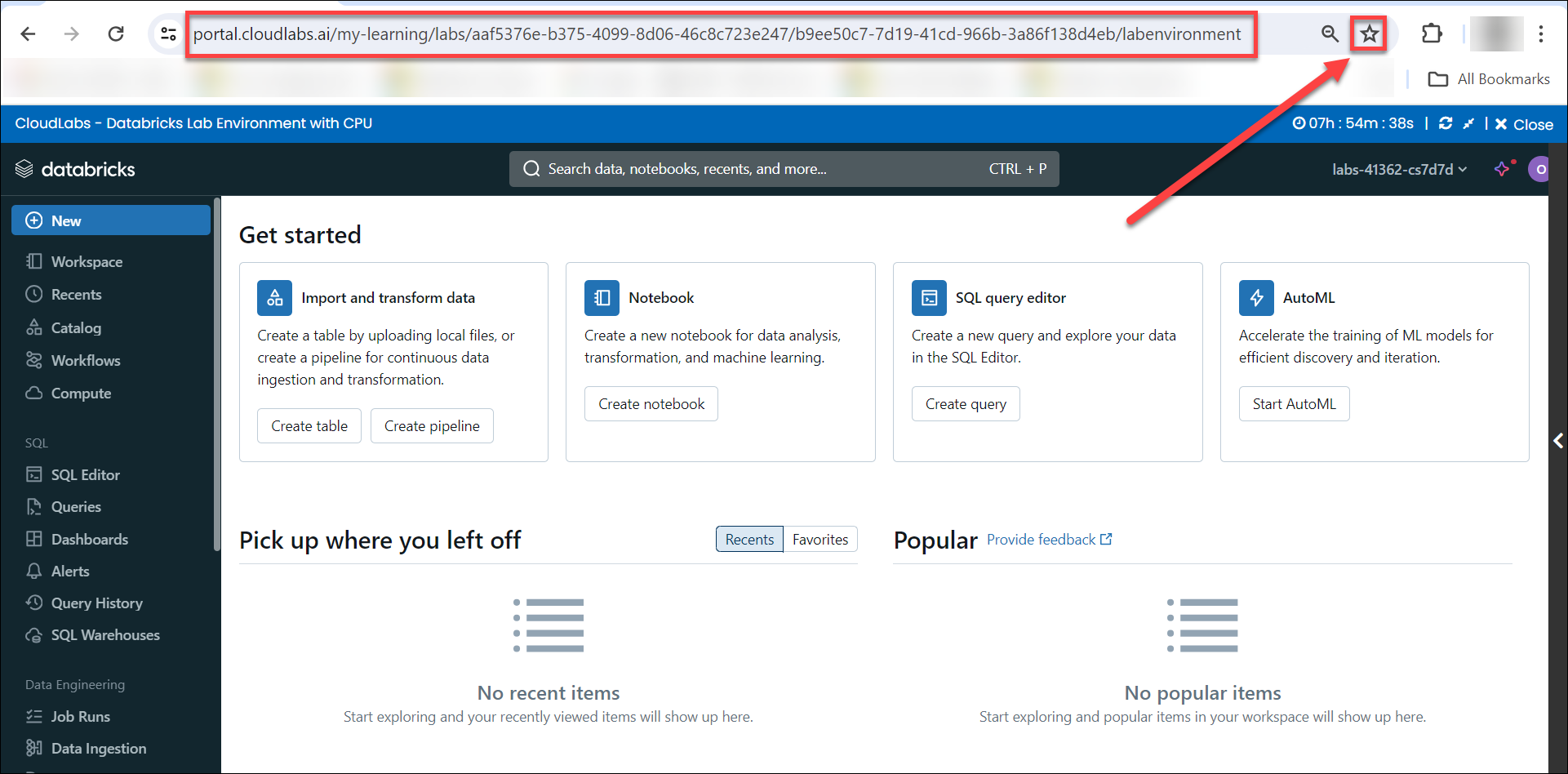Switch to the Favorites toggle tab

(820, 540)
